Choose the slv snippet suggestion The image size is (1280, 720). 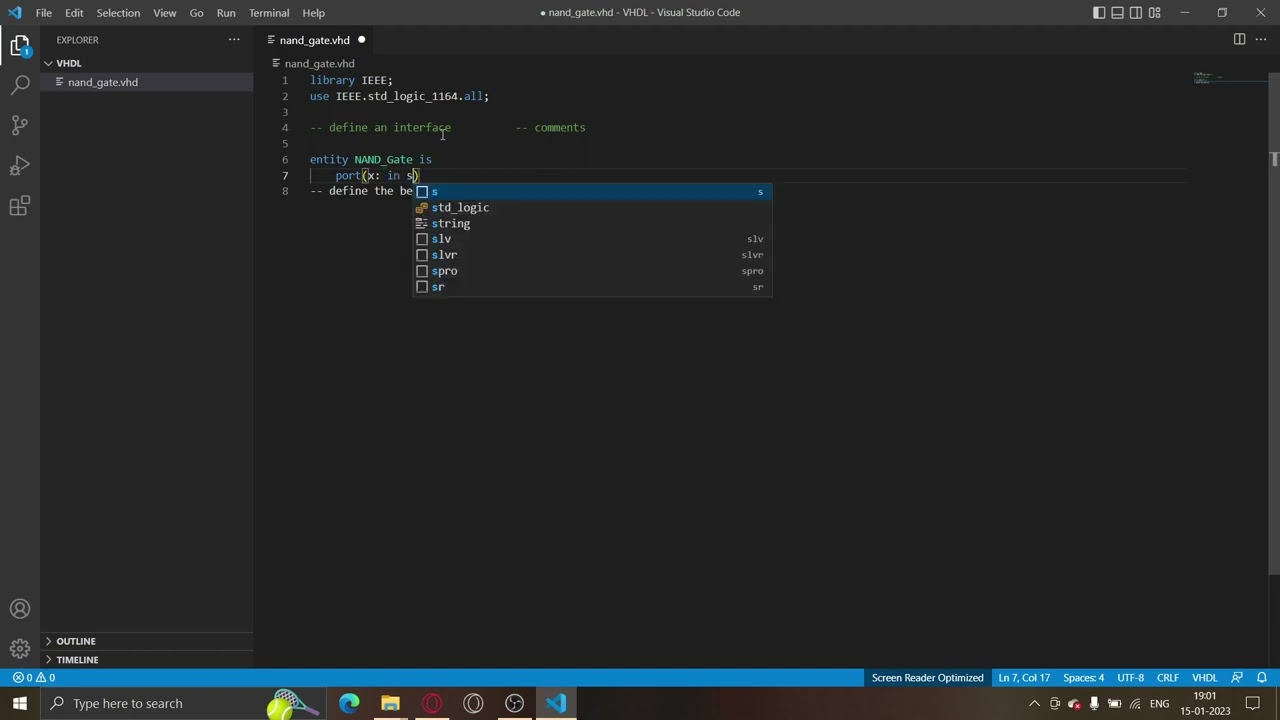(592, 239)
